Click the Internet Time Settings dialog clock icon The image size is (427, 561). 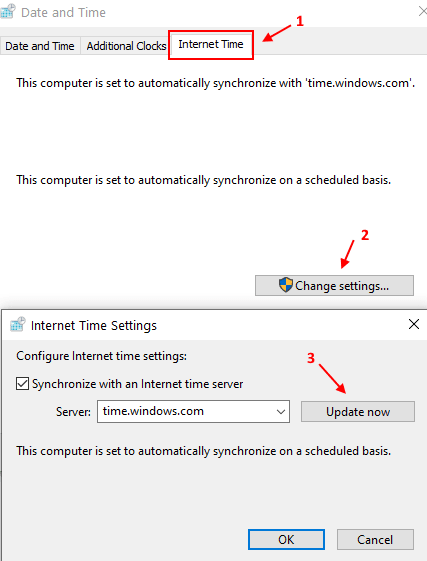pyautogui.click(x=18, y=324)
